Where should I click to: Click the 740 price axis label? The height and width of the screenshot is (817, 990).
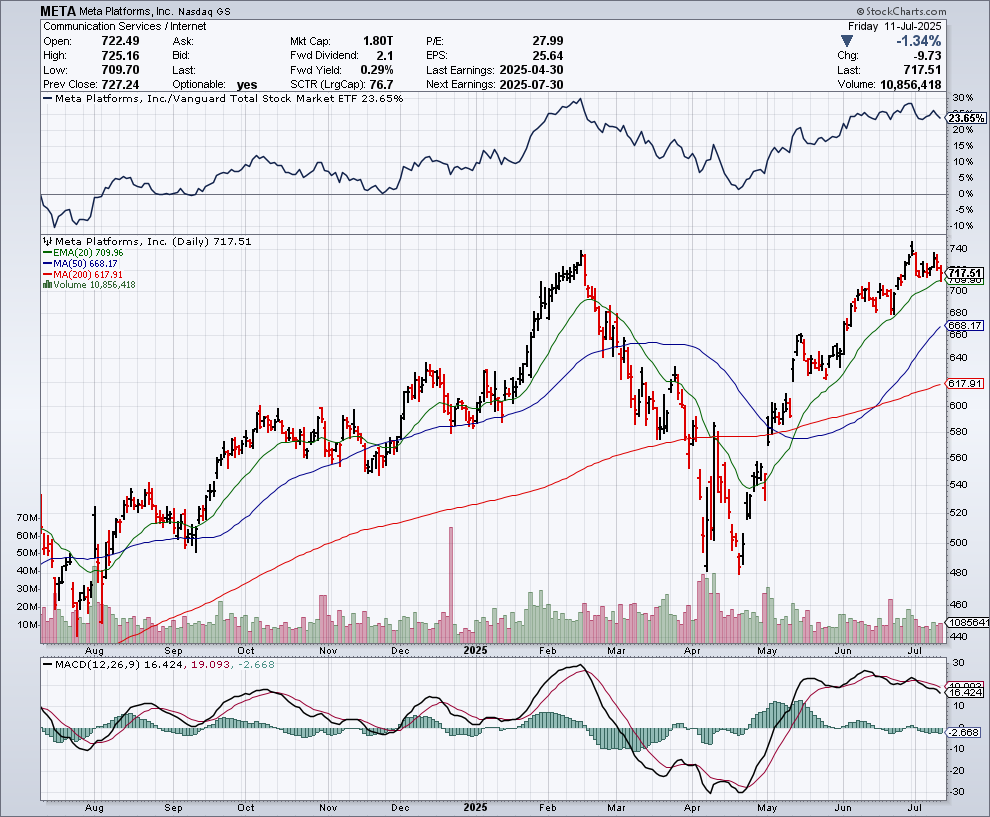point(958,248)
